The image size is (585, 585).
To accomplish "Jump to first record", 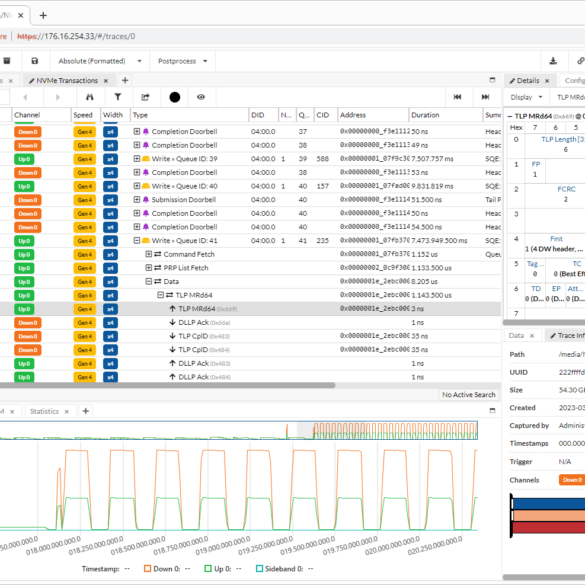I will [457, 97].
